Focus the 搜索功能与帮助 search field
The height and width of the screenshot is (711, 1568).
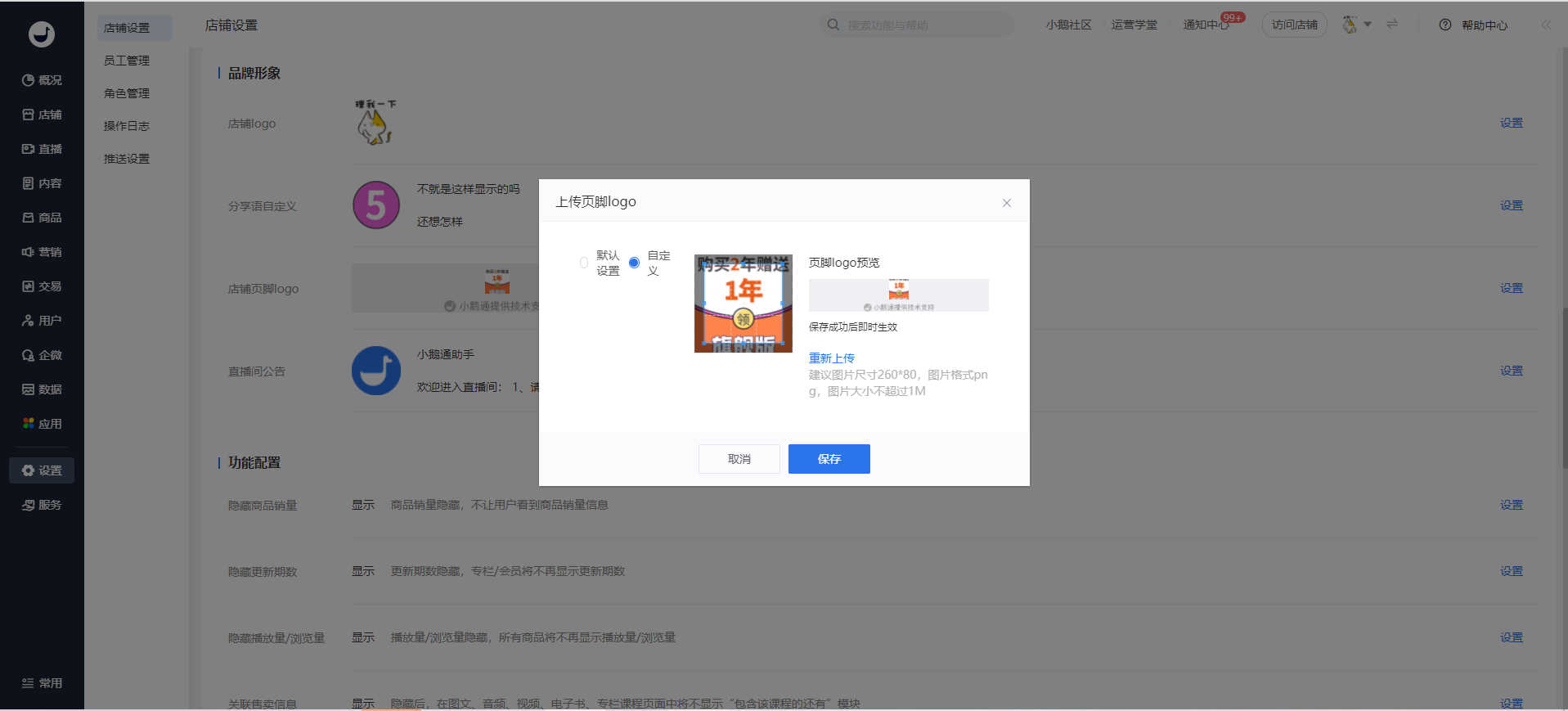point(916,25)
